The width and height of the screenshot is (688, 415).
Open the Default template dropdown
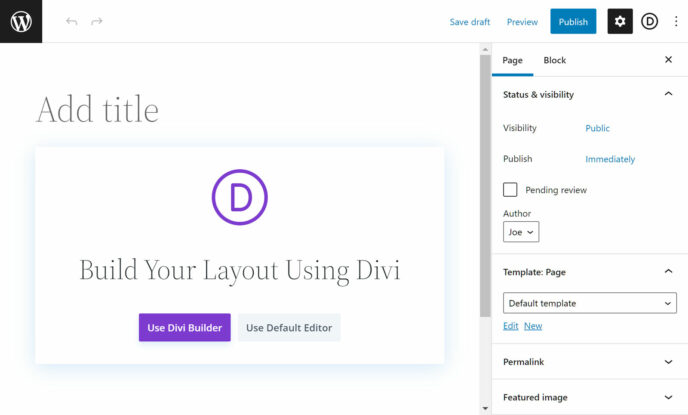[590, 303]
